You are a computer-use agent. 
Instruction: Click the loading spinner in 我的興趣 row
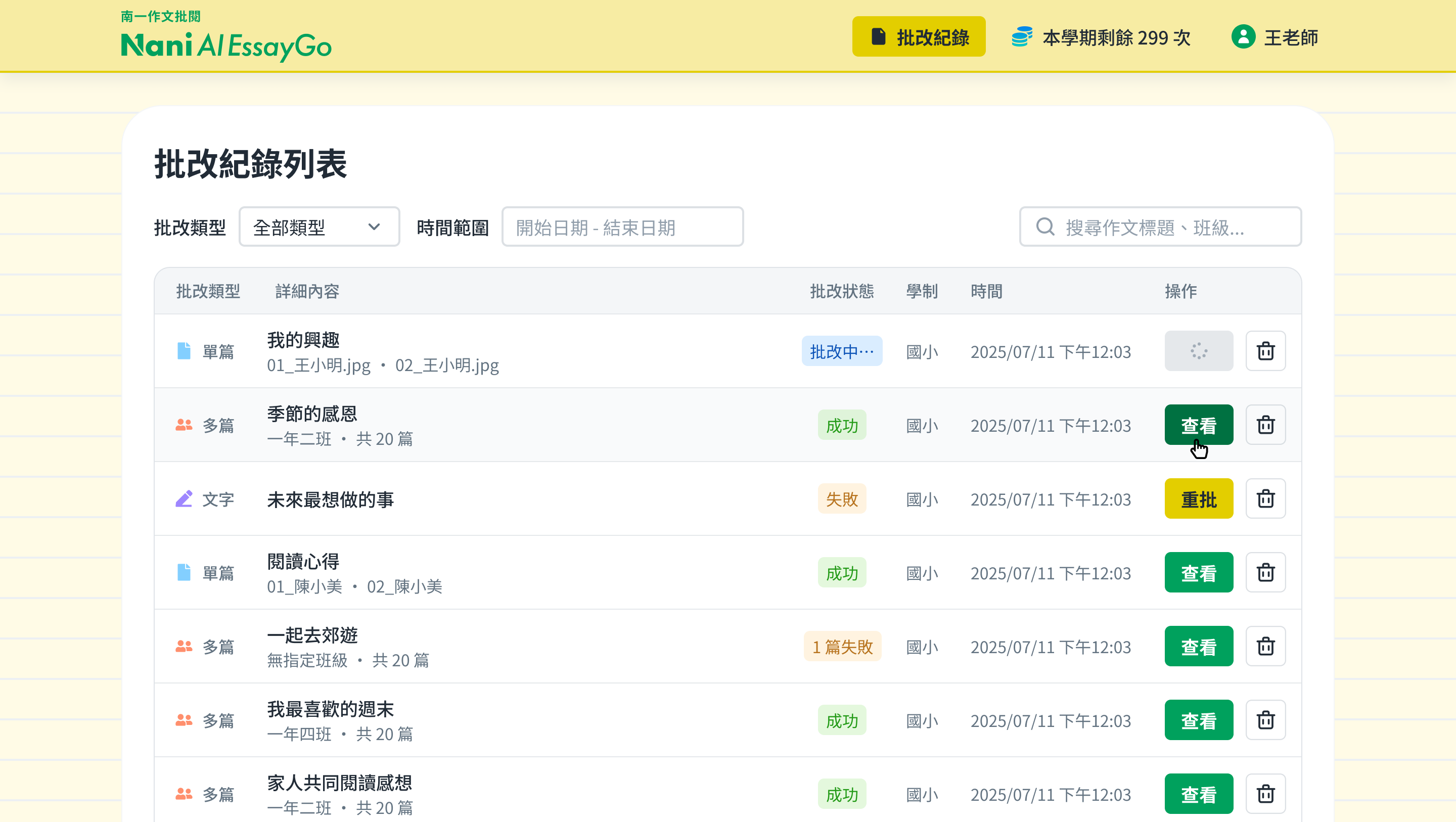pos(1199,351)
